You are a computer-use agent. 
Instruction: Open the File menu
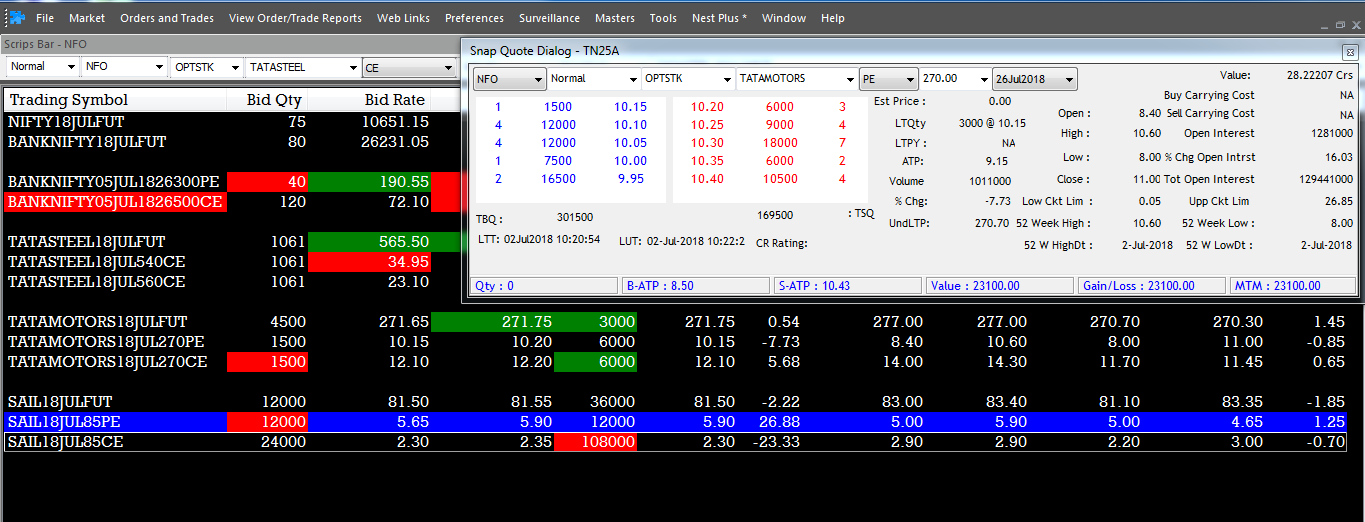click(x=45, y=18)
